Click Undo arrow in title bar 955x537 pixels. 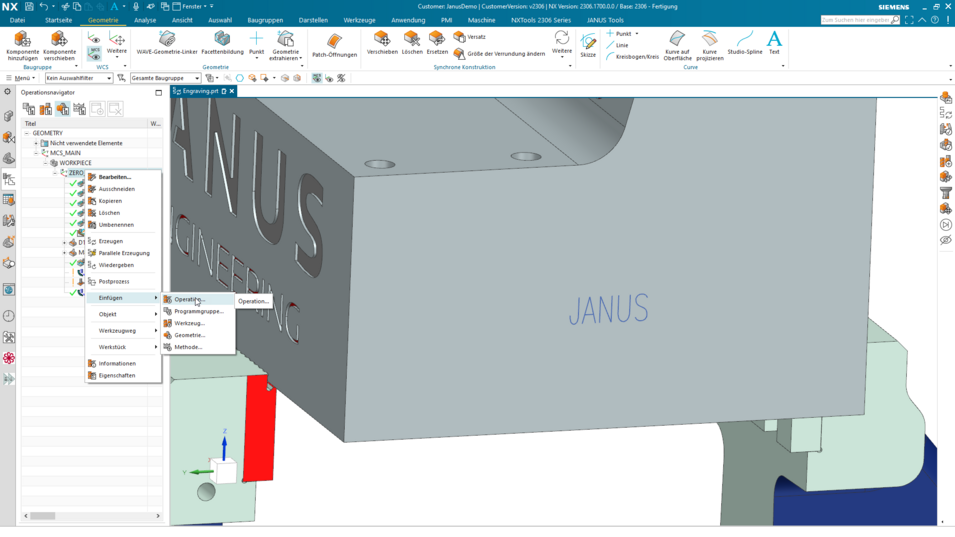(43, 7)
